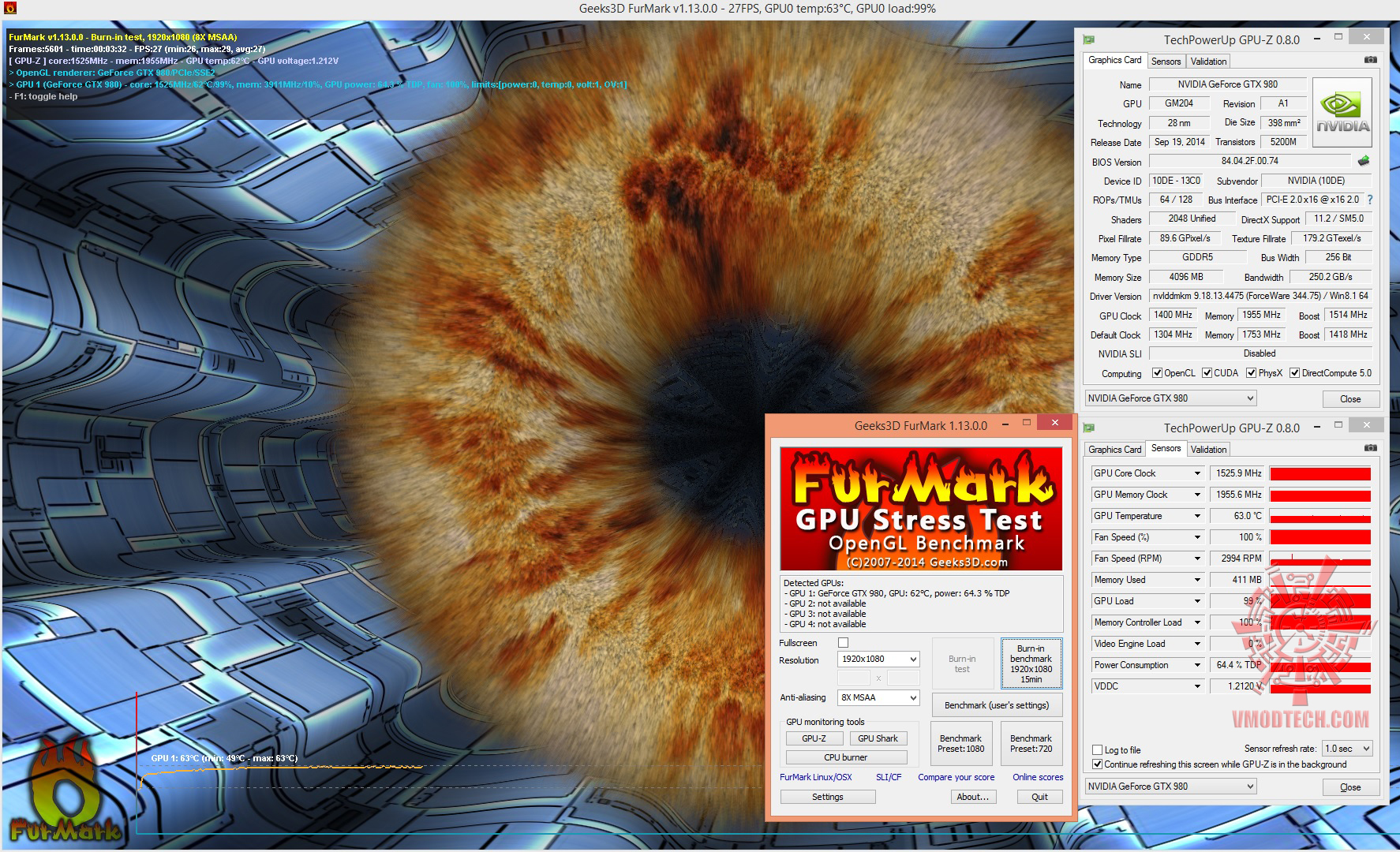Switch to Validation tab in upper GPU-Z window
The image size is (1400, 852).
(x=1208, y=61)
